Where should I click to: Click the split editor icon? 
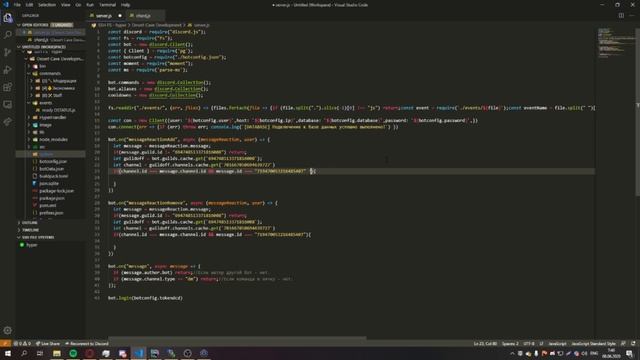621,16
